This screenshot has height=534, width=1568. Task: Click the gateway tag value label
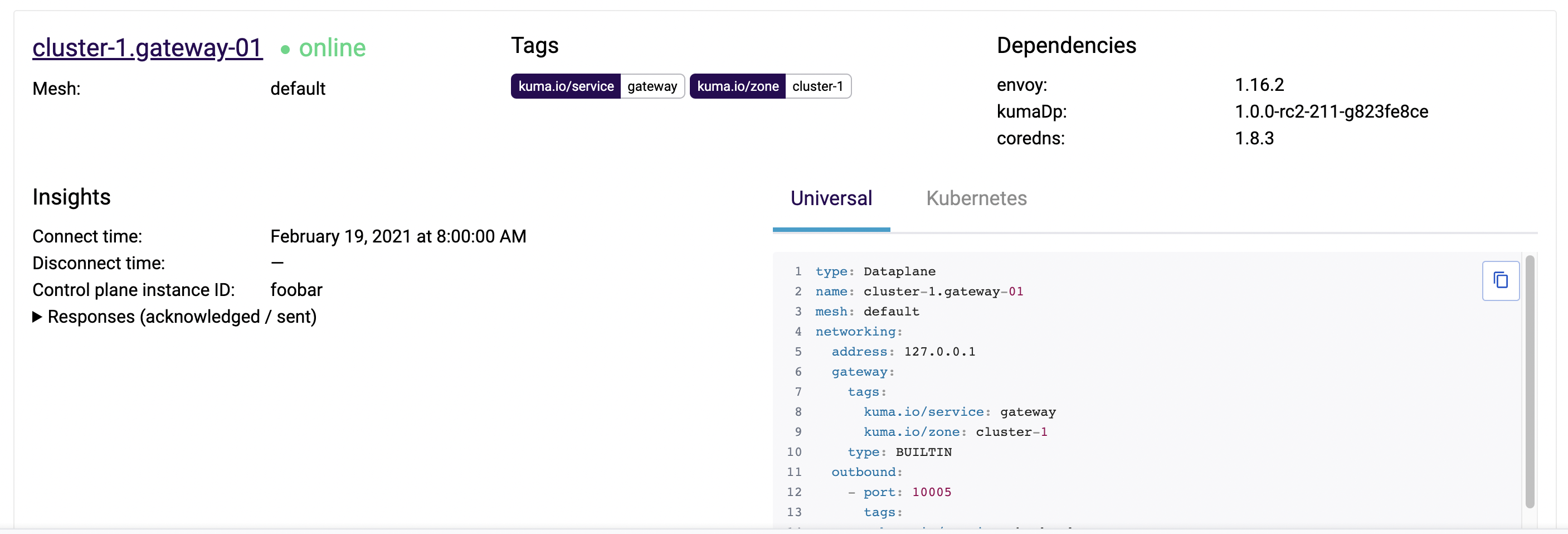(652, 86)
